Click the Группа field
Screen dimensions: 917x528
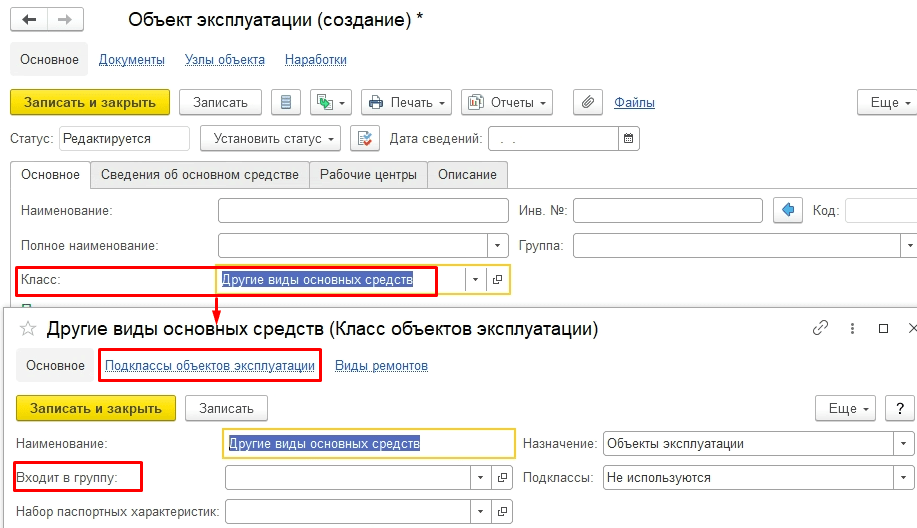[x=736, y=246]
